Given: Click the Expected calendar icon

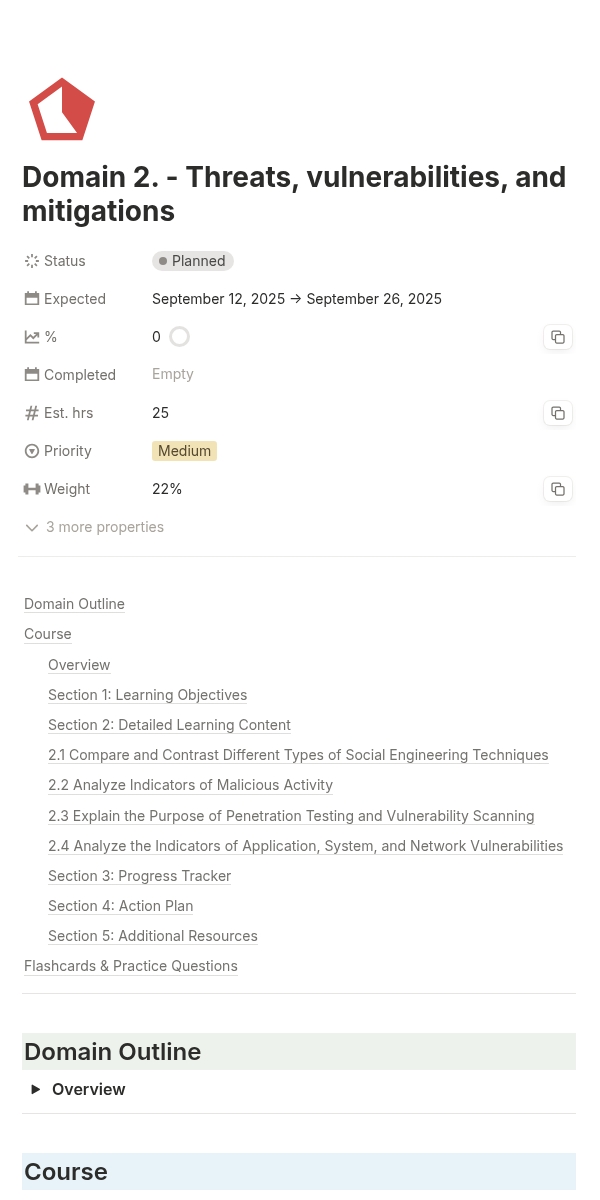Looking at the screenshot, I should (32, 299).
